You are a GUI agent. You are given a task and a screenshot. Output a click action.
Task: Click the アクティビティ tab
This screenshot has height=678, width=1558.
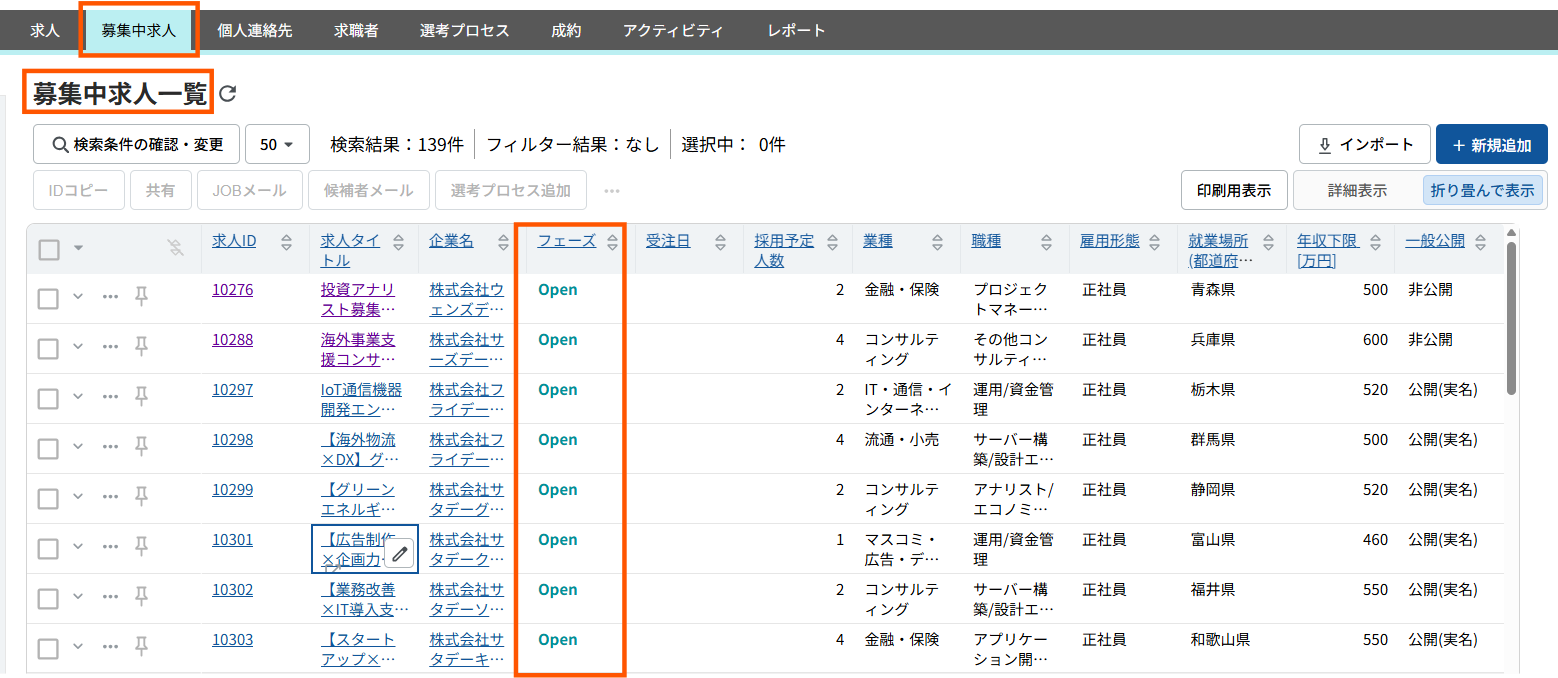[673, 30]
